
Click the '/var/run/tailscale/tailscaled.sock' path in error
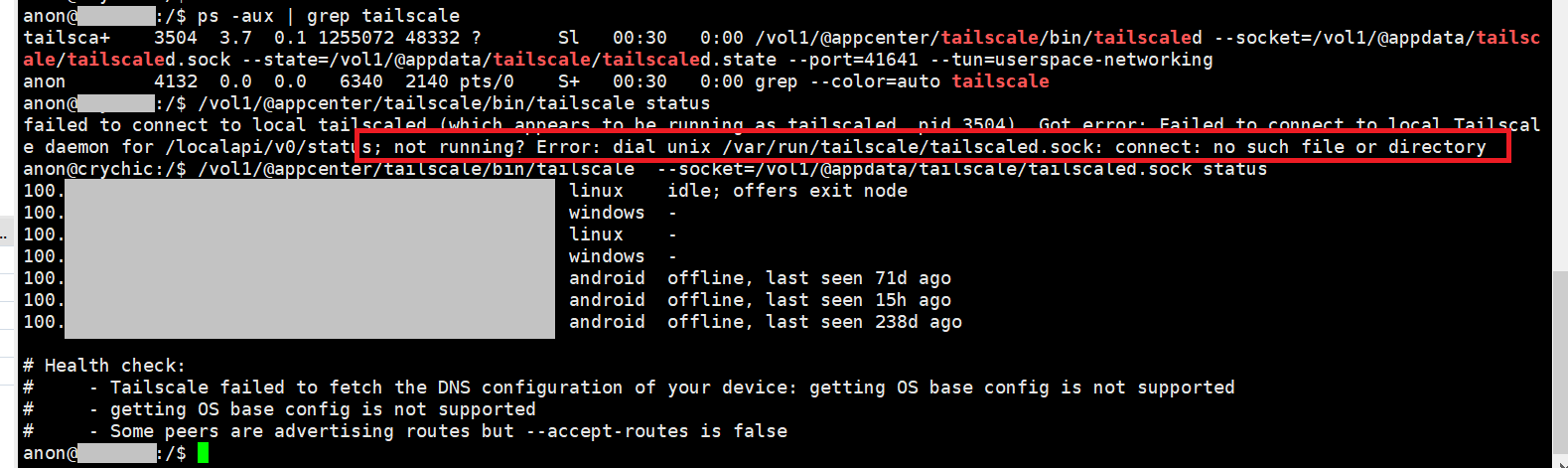pos(908,147)
